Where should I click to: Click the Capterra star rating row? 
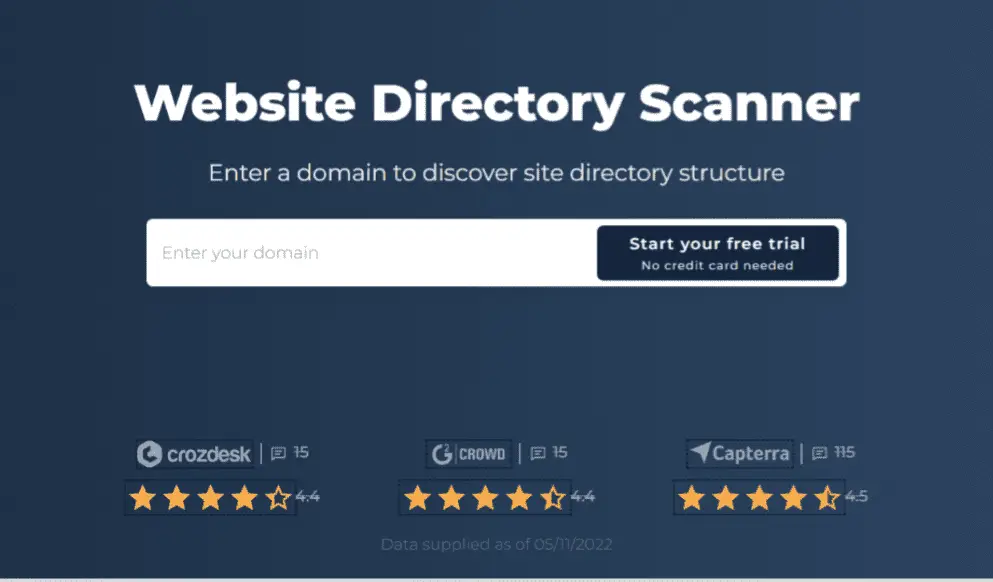(759, 497)
